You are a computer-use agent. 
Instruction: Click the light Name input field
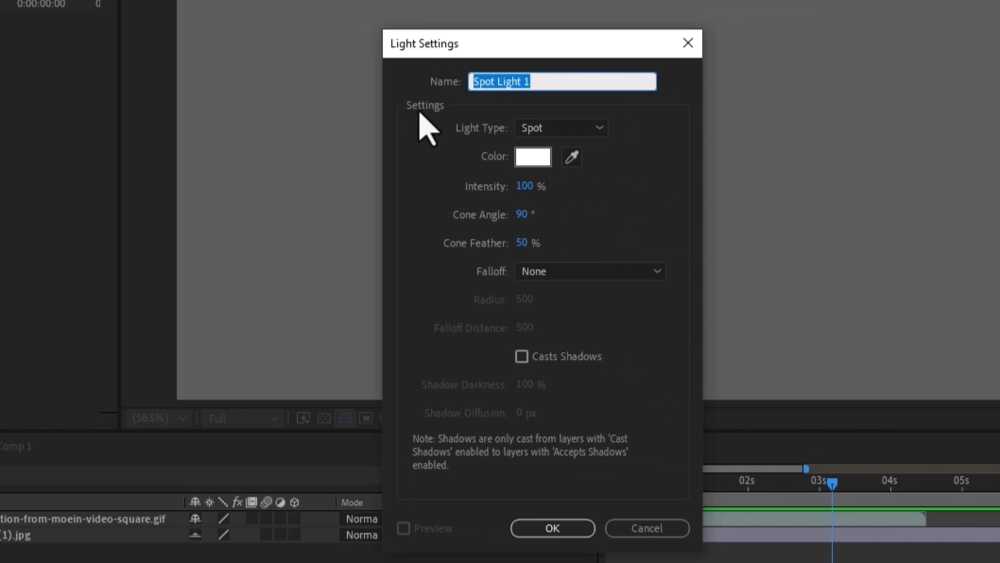click(562, 82)
